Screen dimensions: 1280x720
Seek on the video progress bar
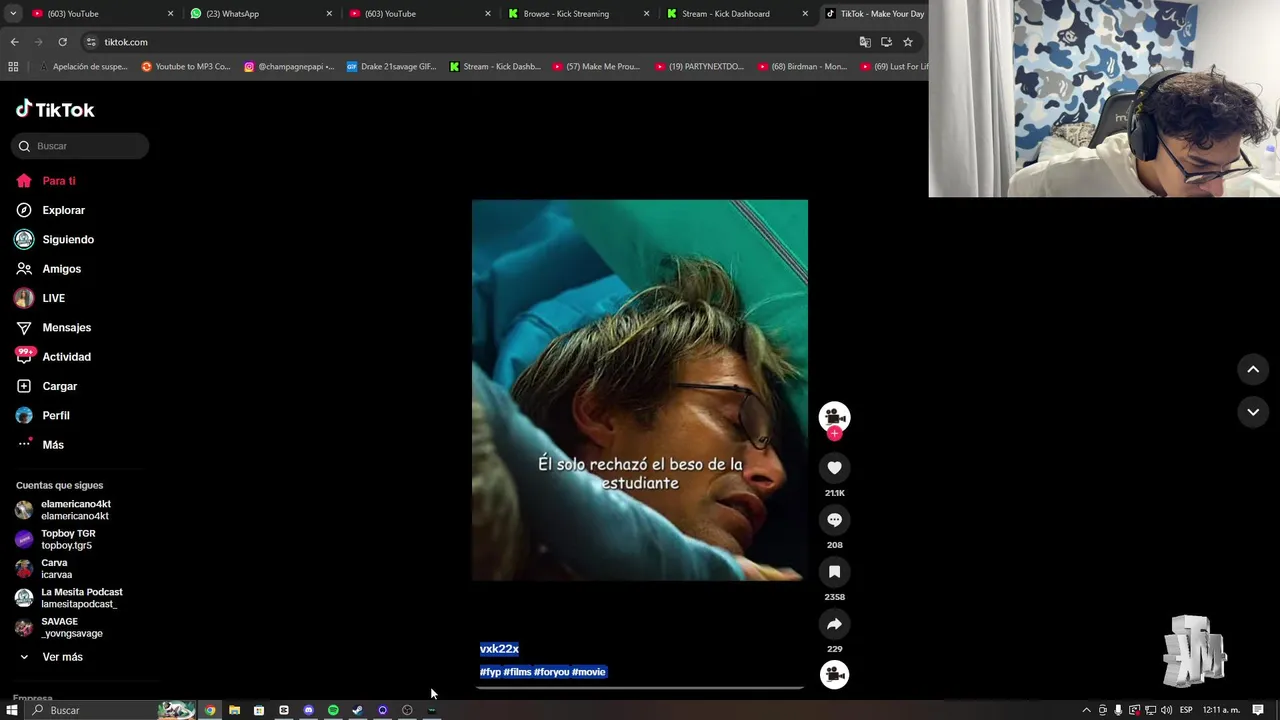point(640,688)
